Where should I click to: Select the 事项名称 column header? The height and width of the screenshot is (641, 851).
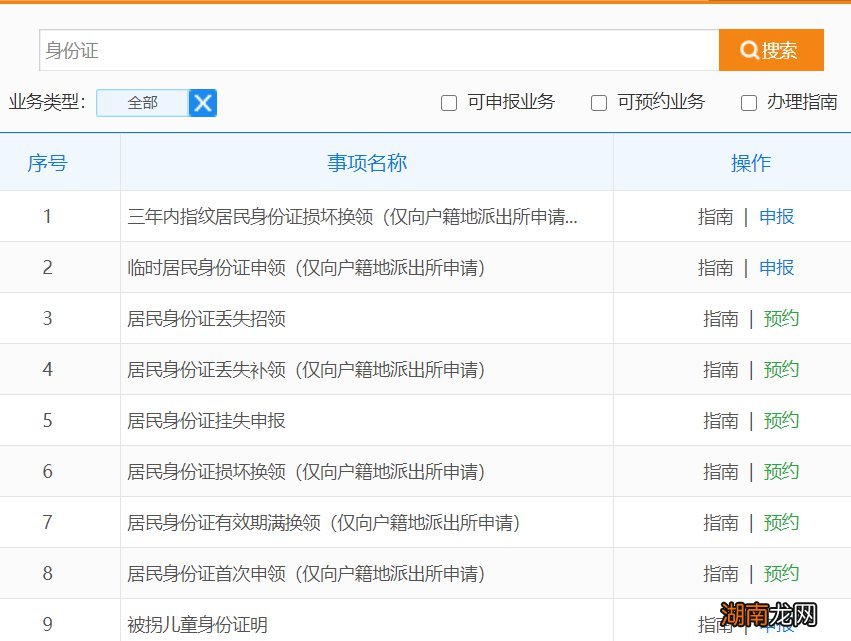coord(366,166)
